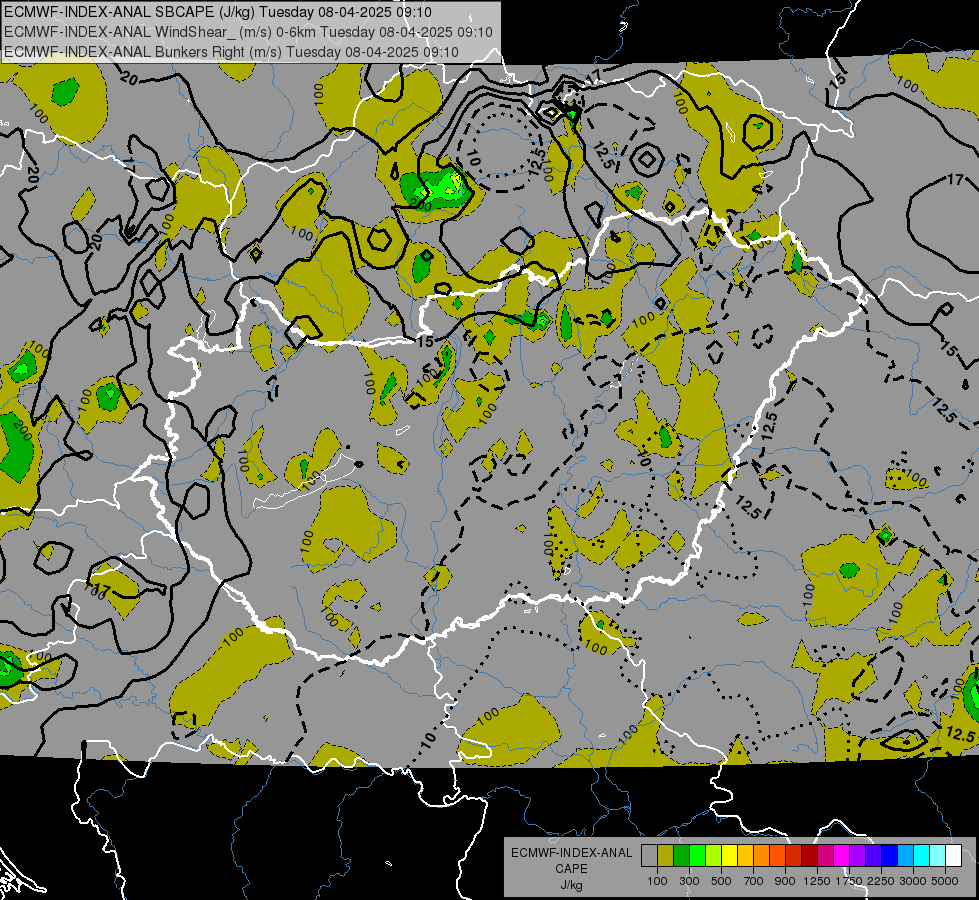
Task: Click the 900 value under the color scale
Action: [785, 881]
